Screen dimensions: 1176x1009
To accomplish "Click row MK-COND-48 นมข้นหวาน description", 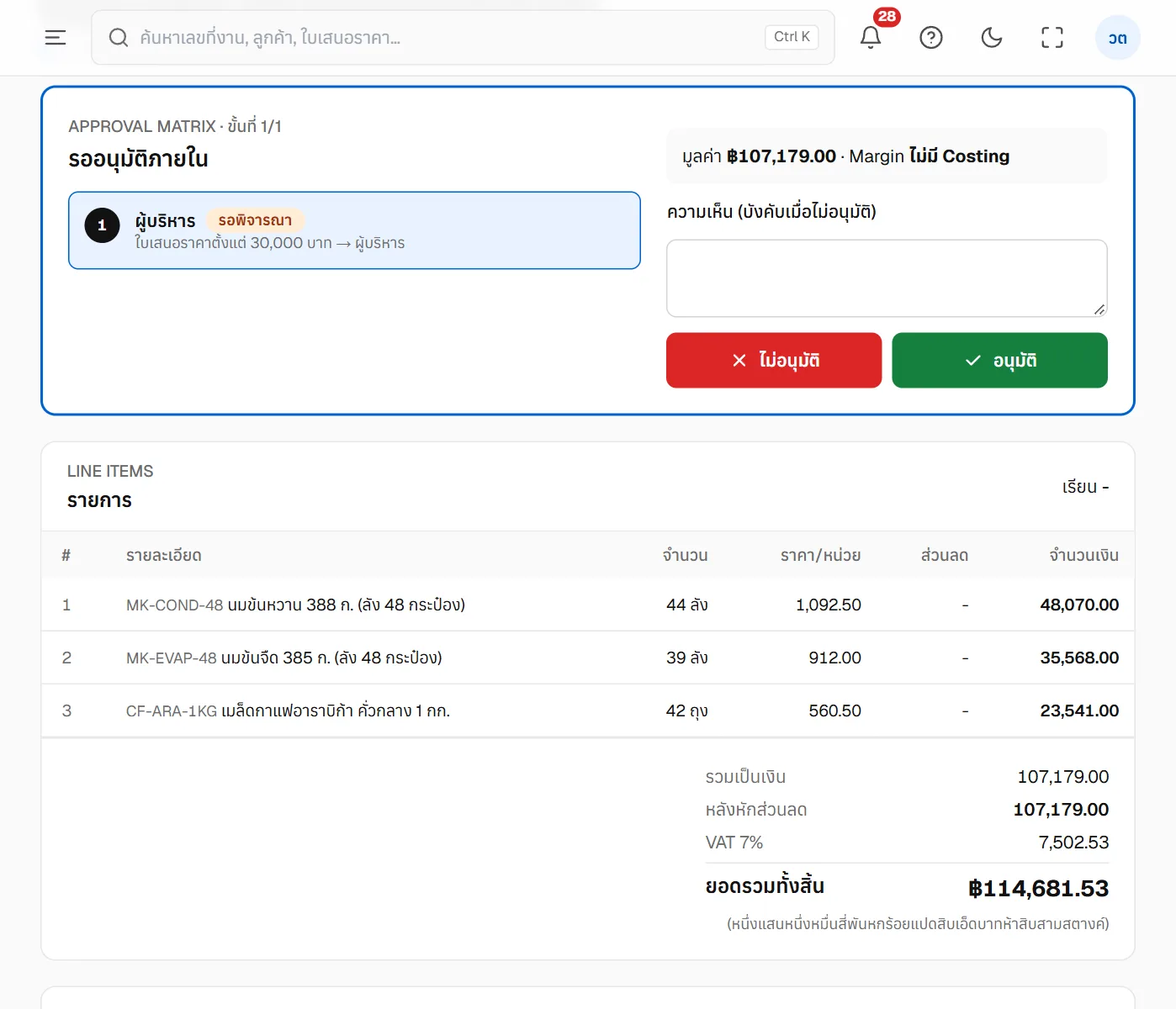I will 295,605.
